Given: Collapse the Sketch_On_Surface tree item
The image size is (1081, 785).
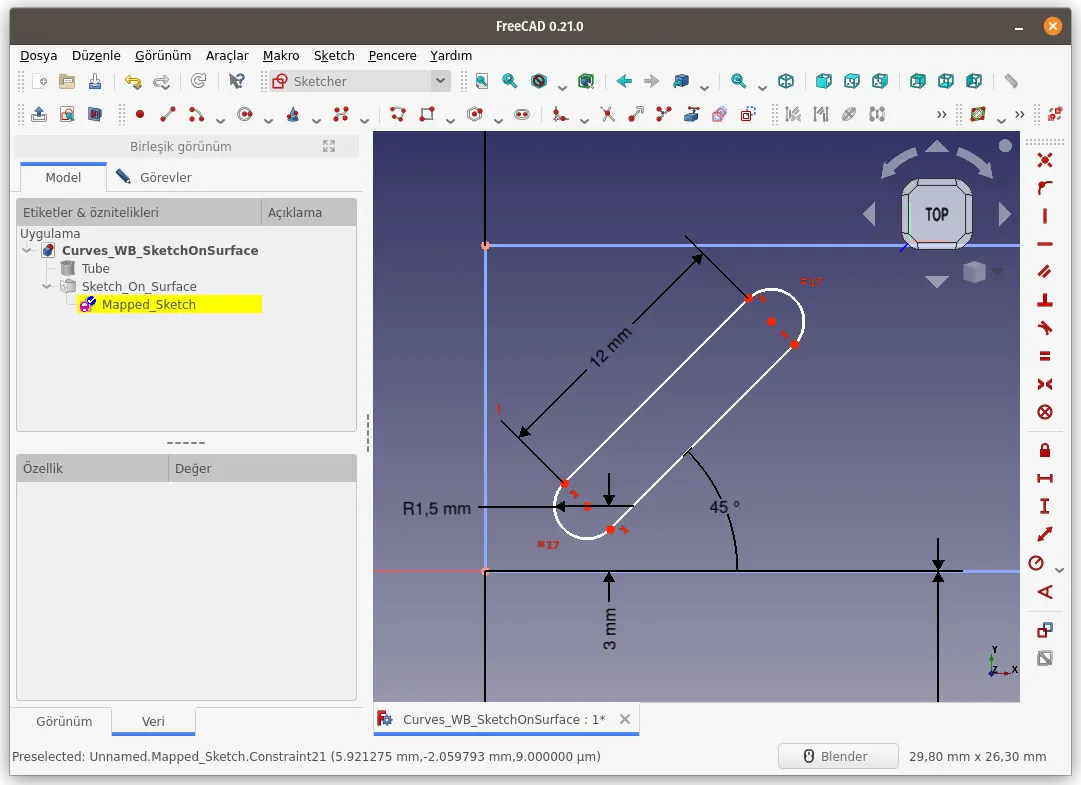Looking at the screenshot, I should click(x=47, y=287).
